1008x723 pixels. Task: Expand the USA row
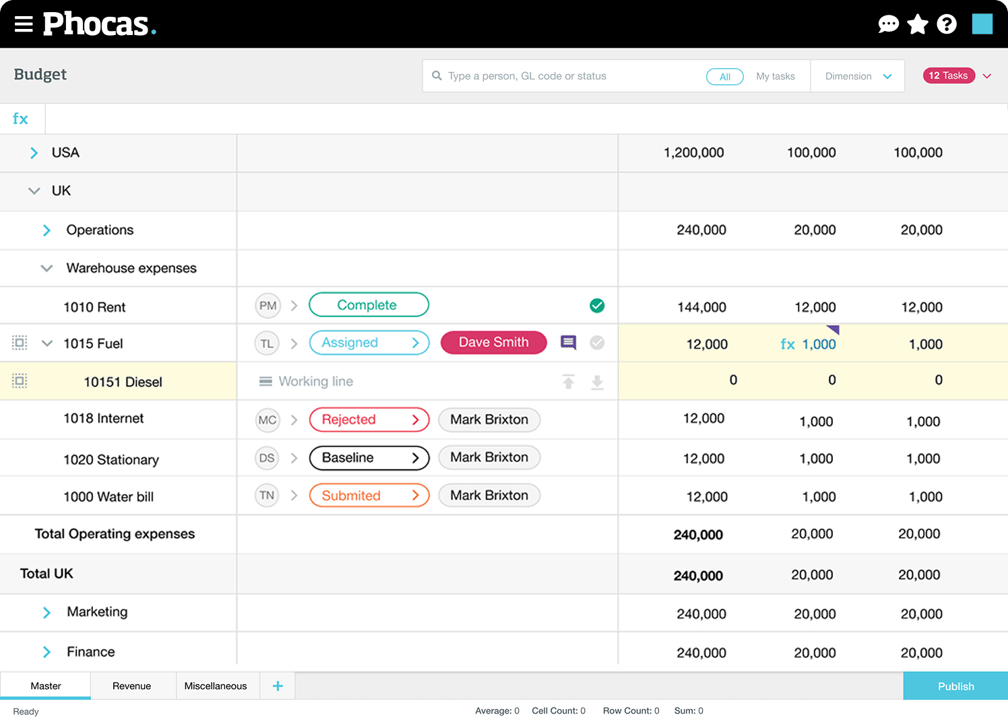(x=34, y=153)
